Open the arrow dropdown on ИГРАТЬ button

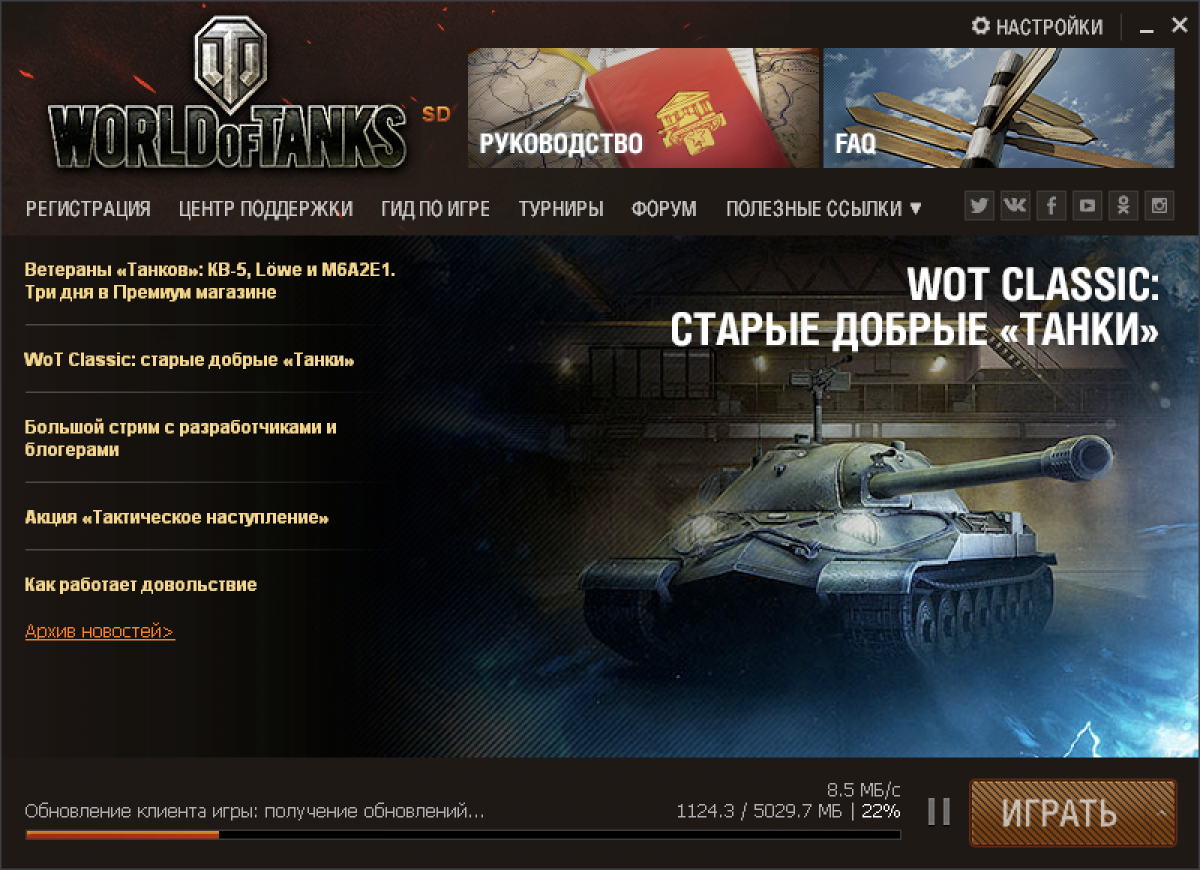point(1161,813)
